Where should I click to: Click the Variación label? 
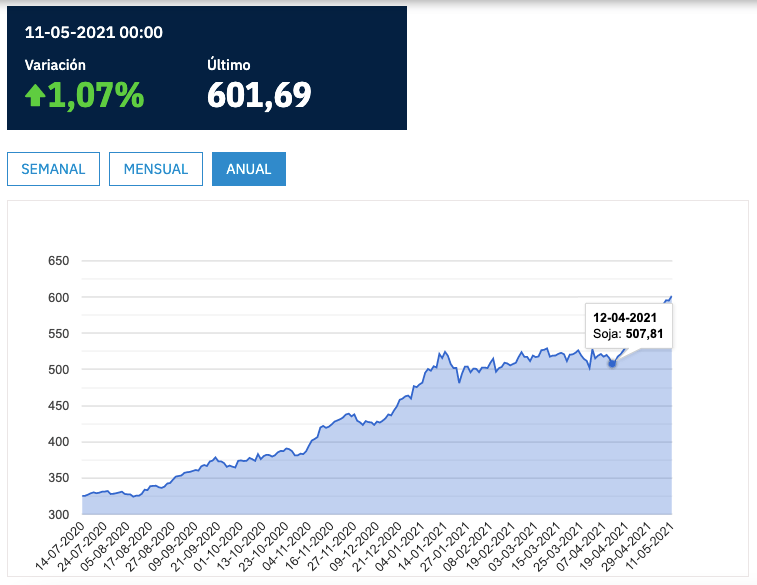click(55, 65)
